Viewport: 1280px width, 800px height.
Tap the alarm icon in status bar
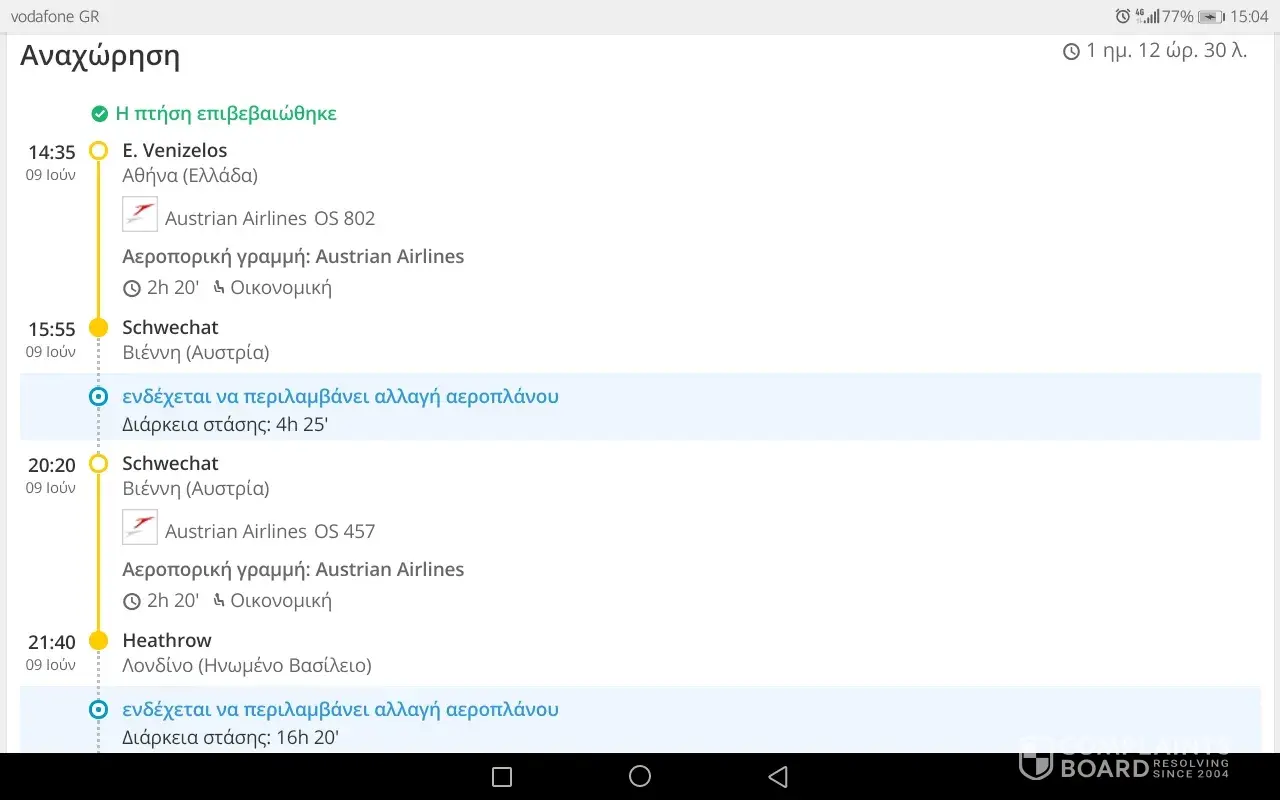pyautogui.click(x=1123, y=17)
